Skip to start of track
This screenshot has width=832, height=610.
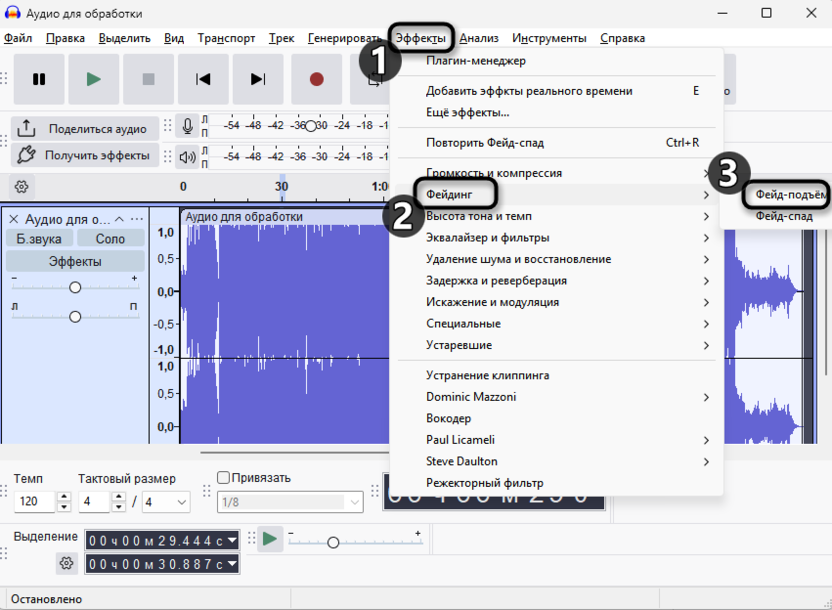pos(203,79)
